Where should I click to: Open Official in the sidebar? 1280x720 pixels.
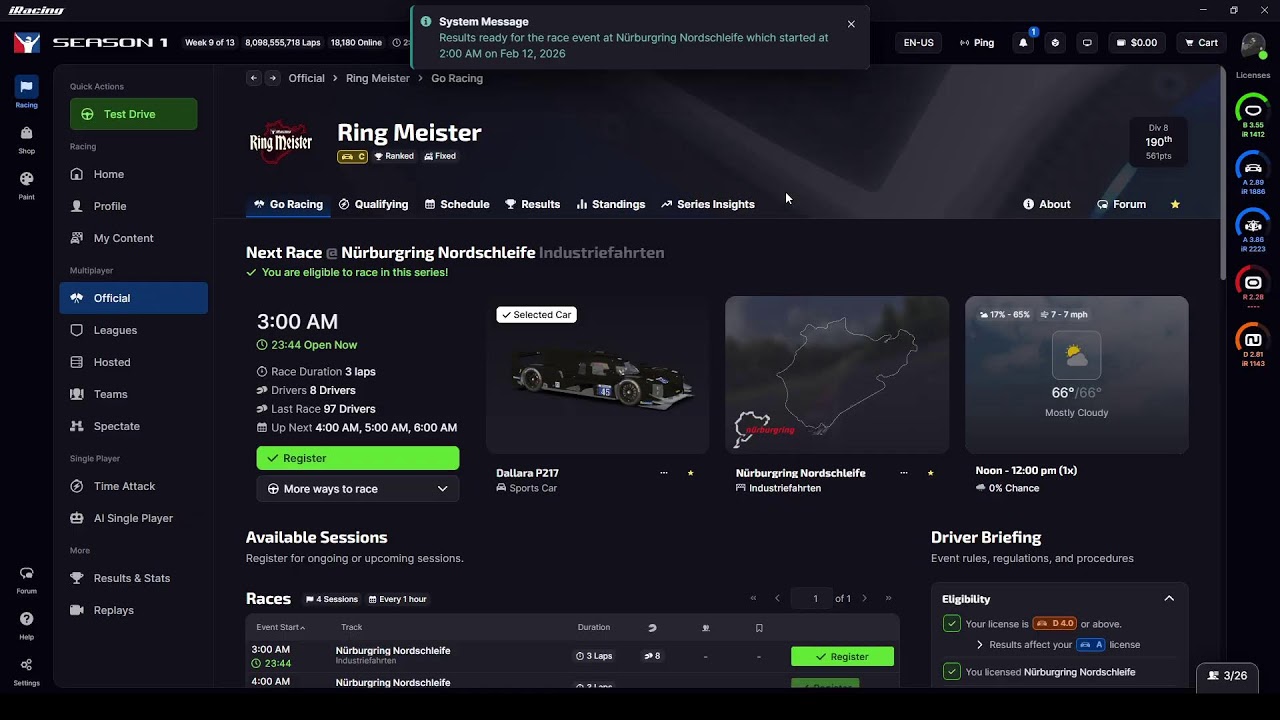tap(134, 298)
